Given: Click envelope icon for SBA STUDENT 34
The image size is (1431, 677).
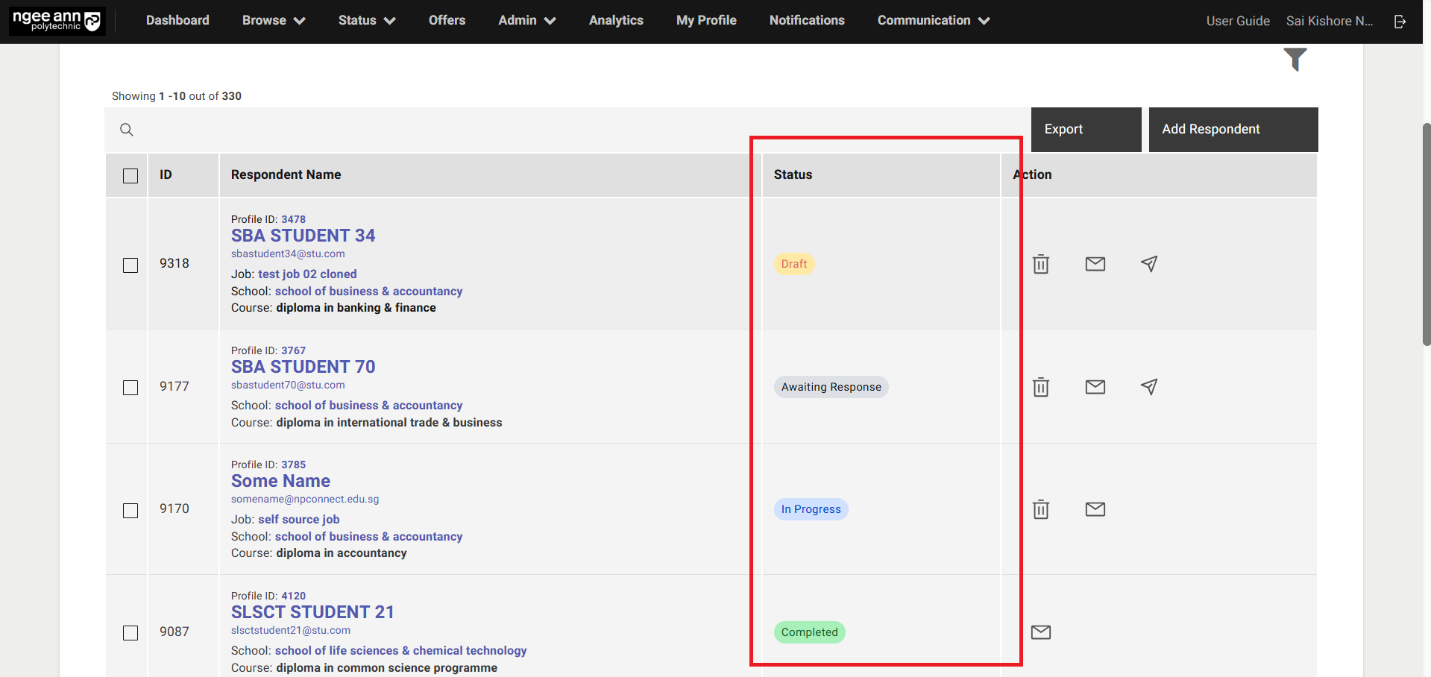Looking at the screenshot, I should point(1095,264).
